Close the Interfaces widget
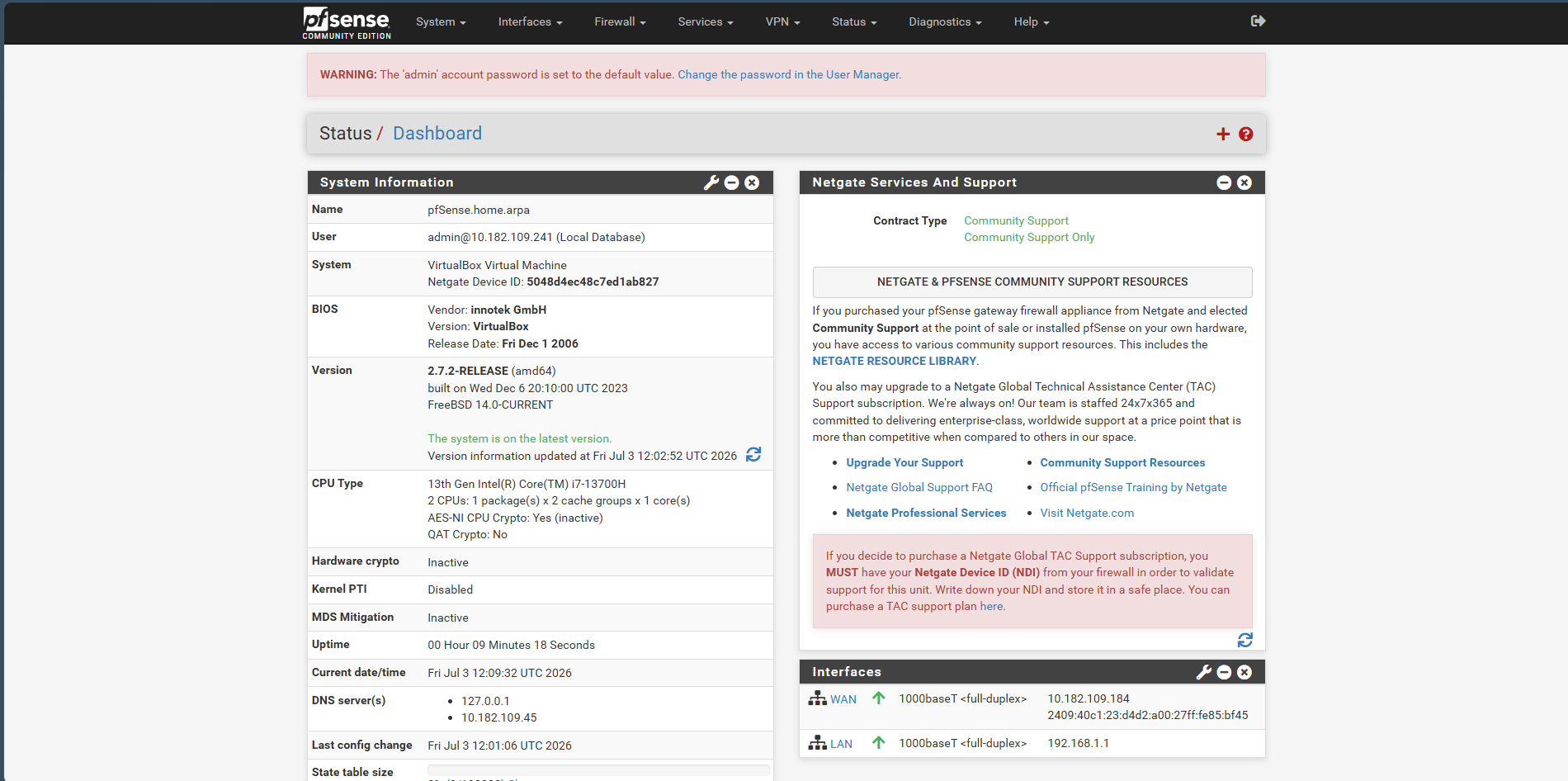The width and height of the screenshot is (1568, 781). tap(1244, 672)
